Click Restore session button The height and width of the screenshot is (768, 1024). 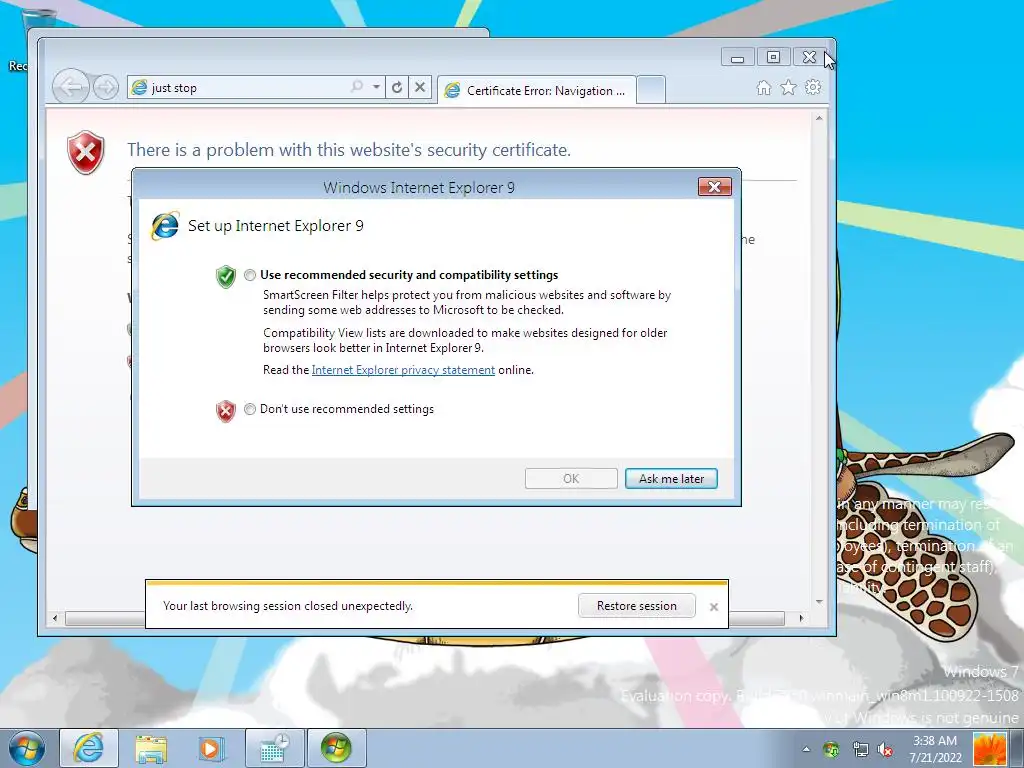coord(637,605)
